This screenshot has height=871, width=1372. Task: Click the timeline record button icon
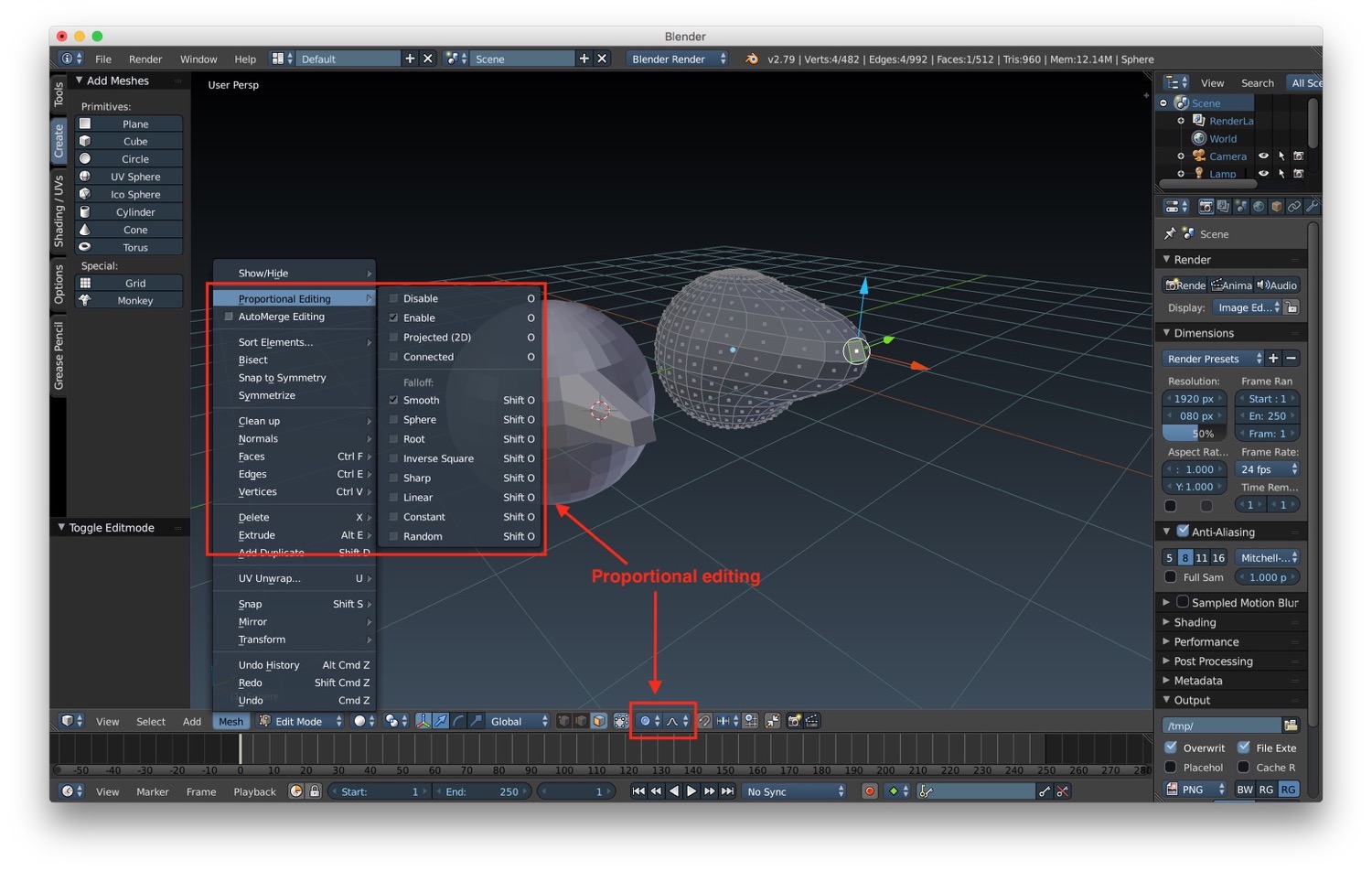tap(870, 791)
